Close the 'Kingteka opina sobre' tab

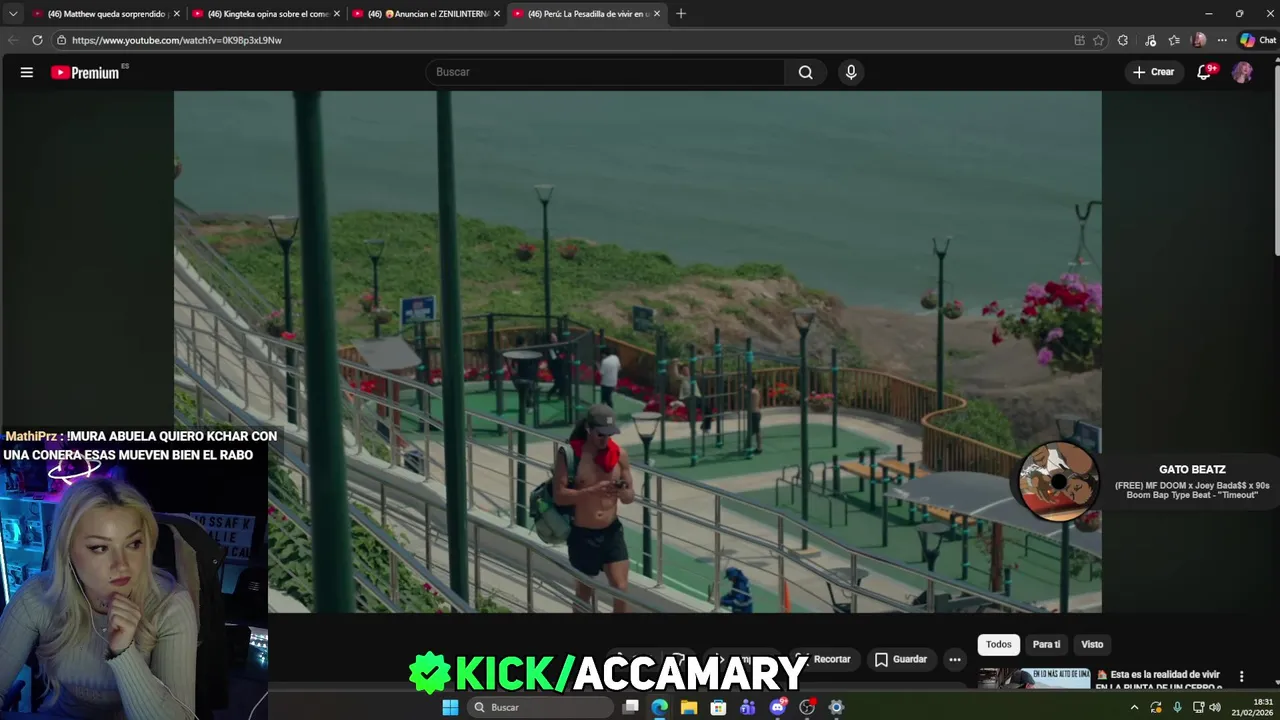(337, 14)
